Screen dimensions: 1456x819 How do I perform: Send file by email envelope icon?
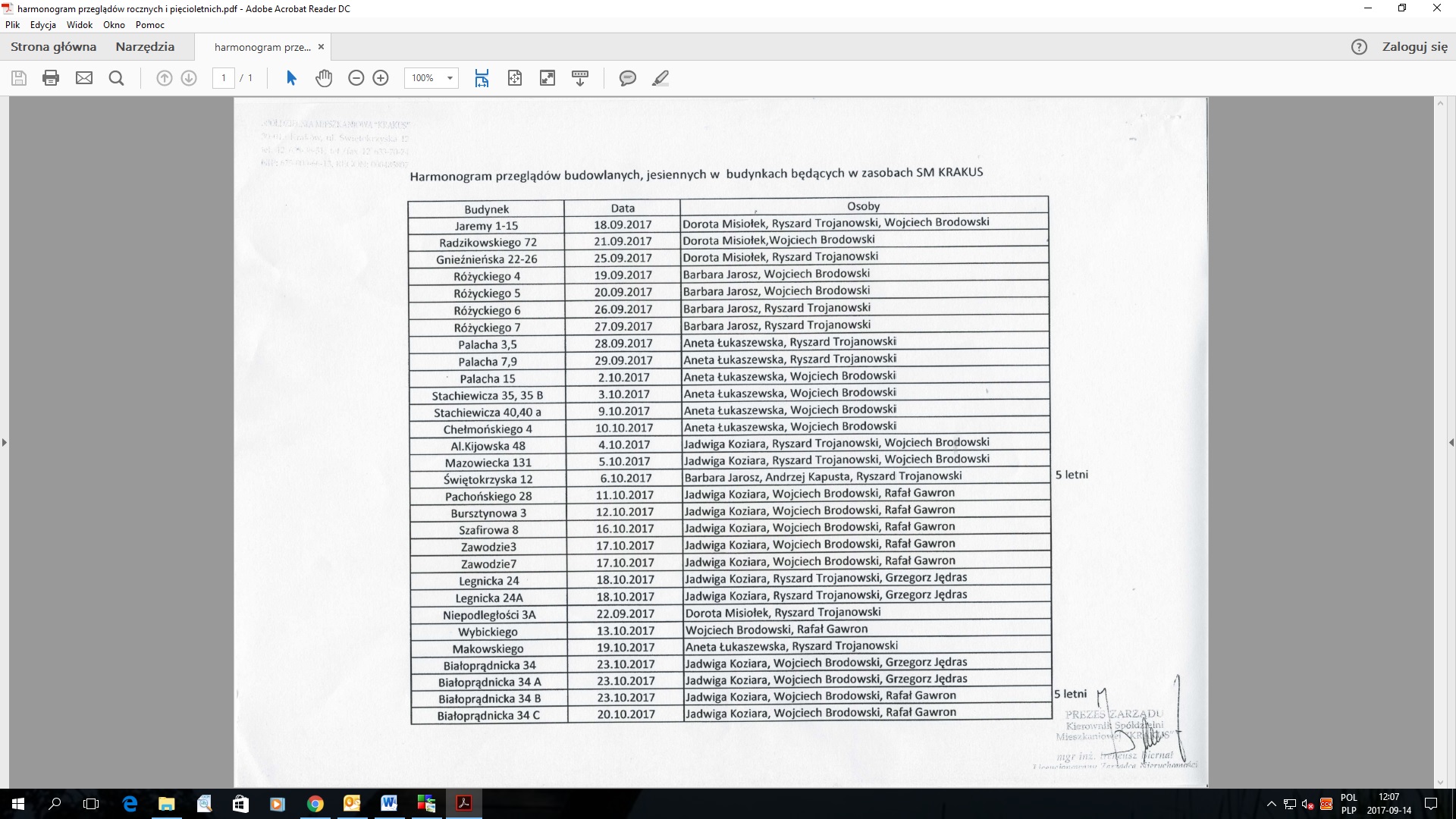coord(84,78)
